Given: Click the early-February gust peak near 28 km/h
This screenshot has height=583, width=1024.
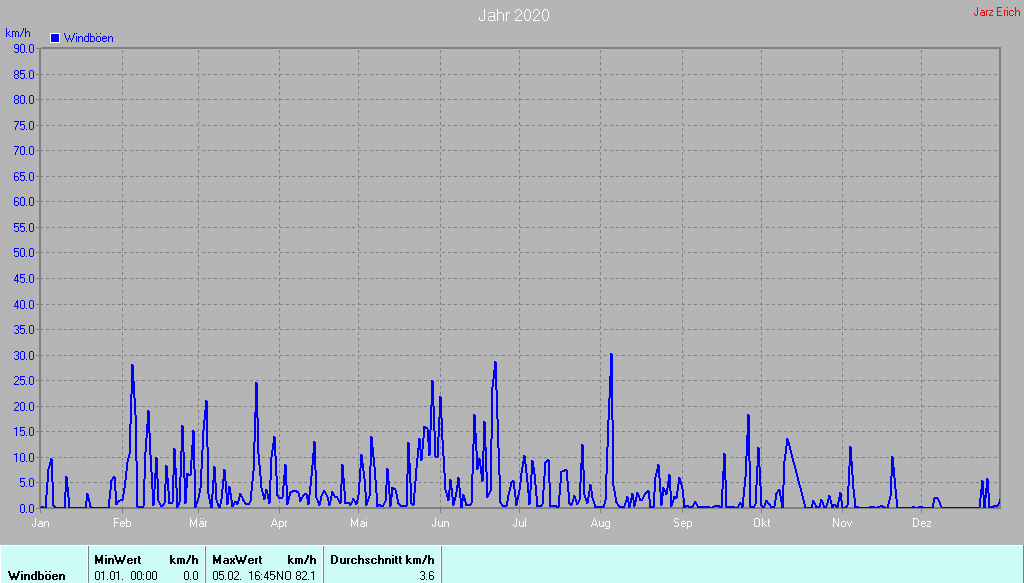Looking at the screenshot, I should (132, 366).
